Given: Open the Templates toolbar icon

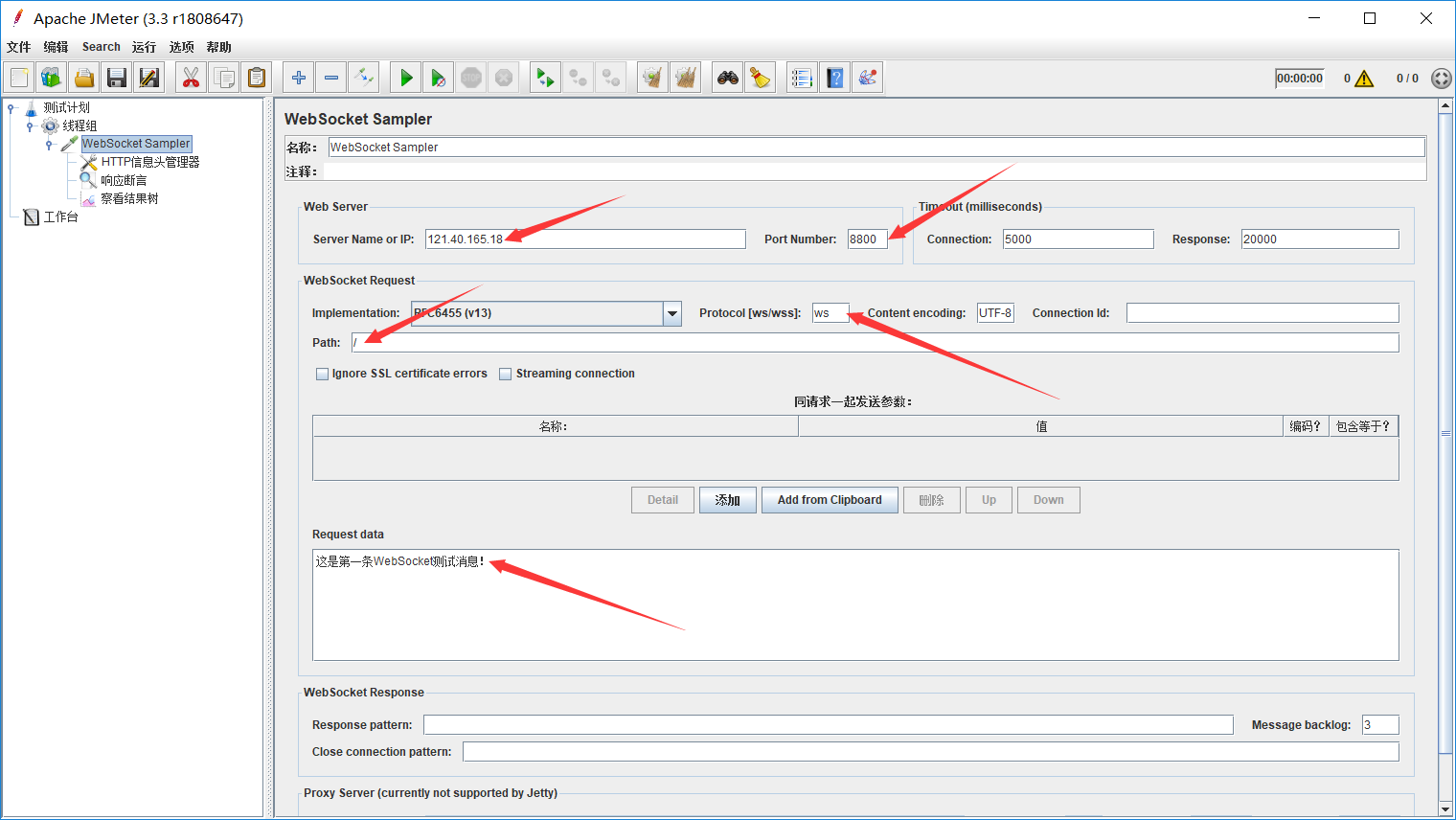Looking at the screenshot, I should pos(52,78).
